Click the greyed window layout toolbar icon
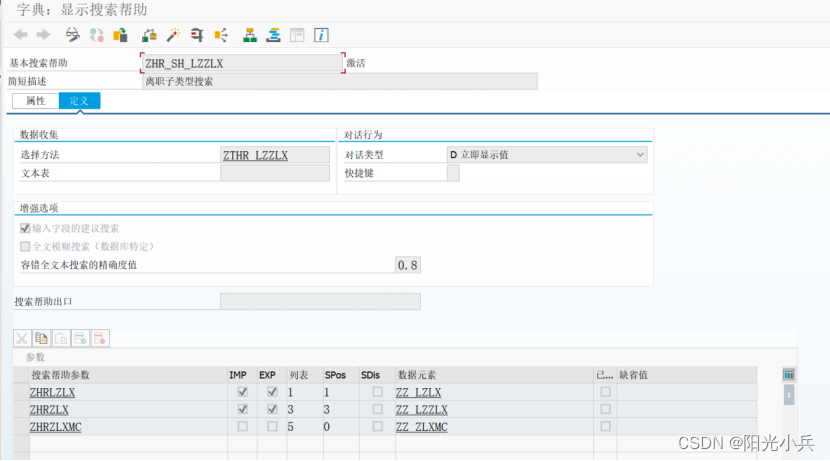 [297, 35]
